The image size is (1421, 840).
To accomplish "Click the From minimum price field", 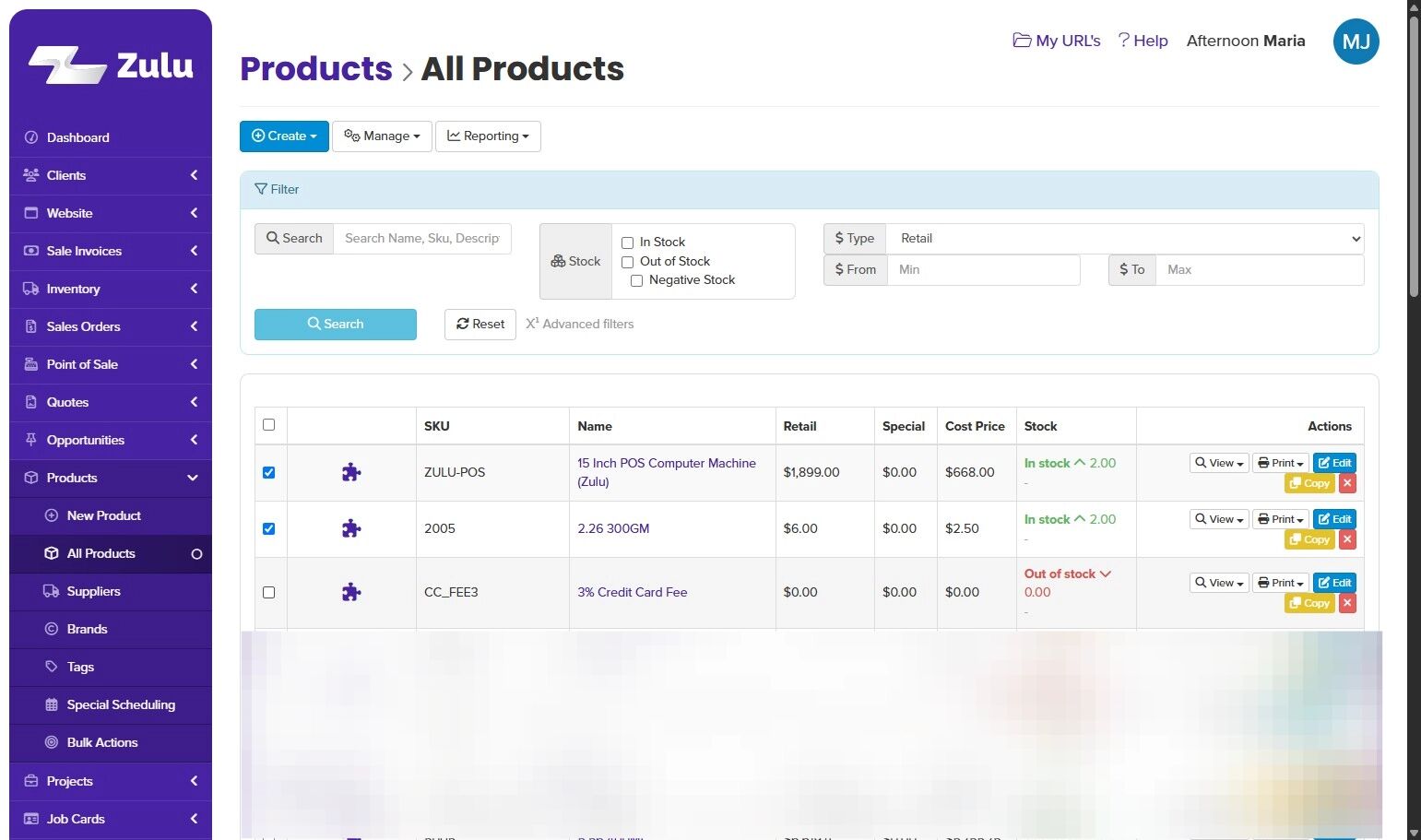I will coord(984,270).
